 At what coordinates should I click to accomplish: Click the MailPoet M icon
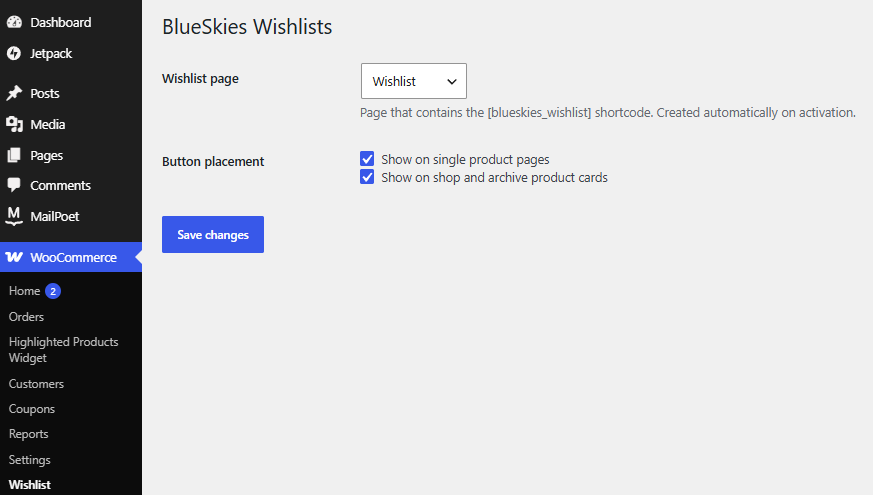click(14, 216)
